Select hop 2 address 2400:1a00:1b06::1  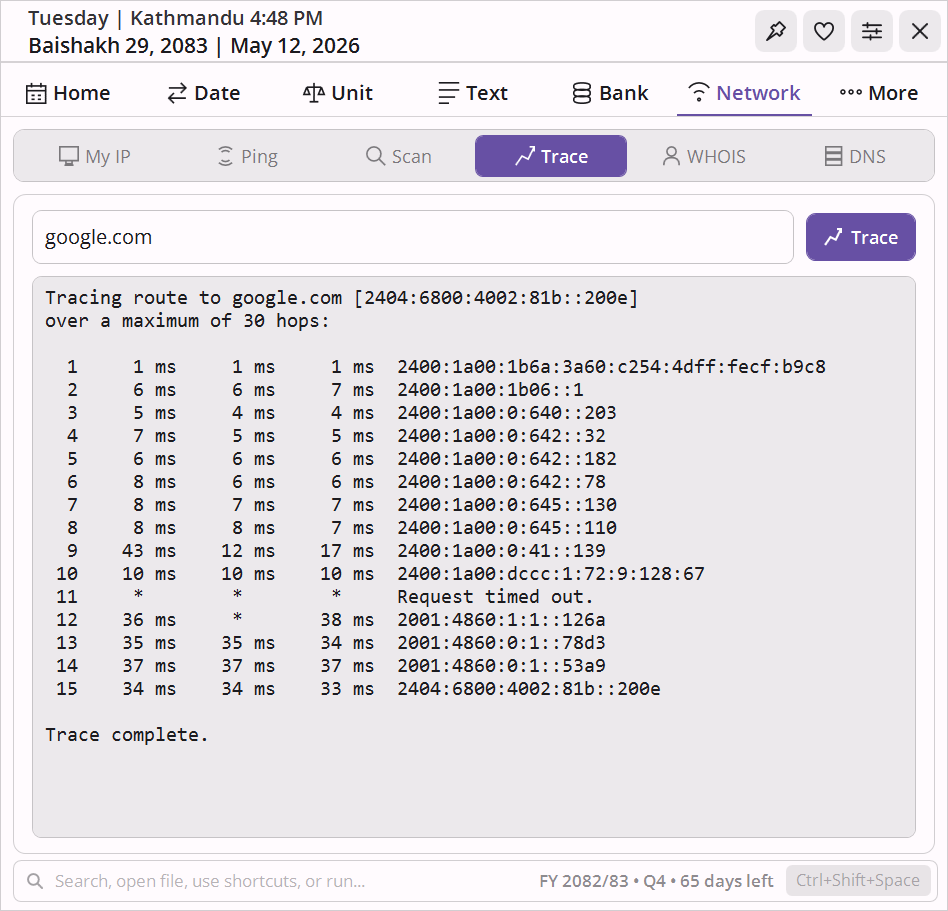tap(490, 389)
